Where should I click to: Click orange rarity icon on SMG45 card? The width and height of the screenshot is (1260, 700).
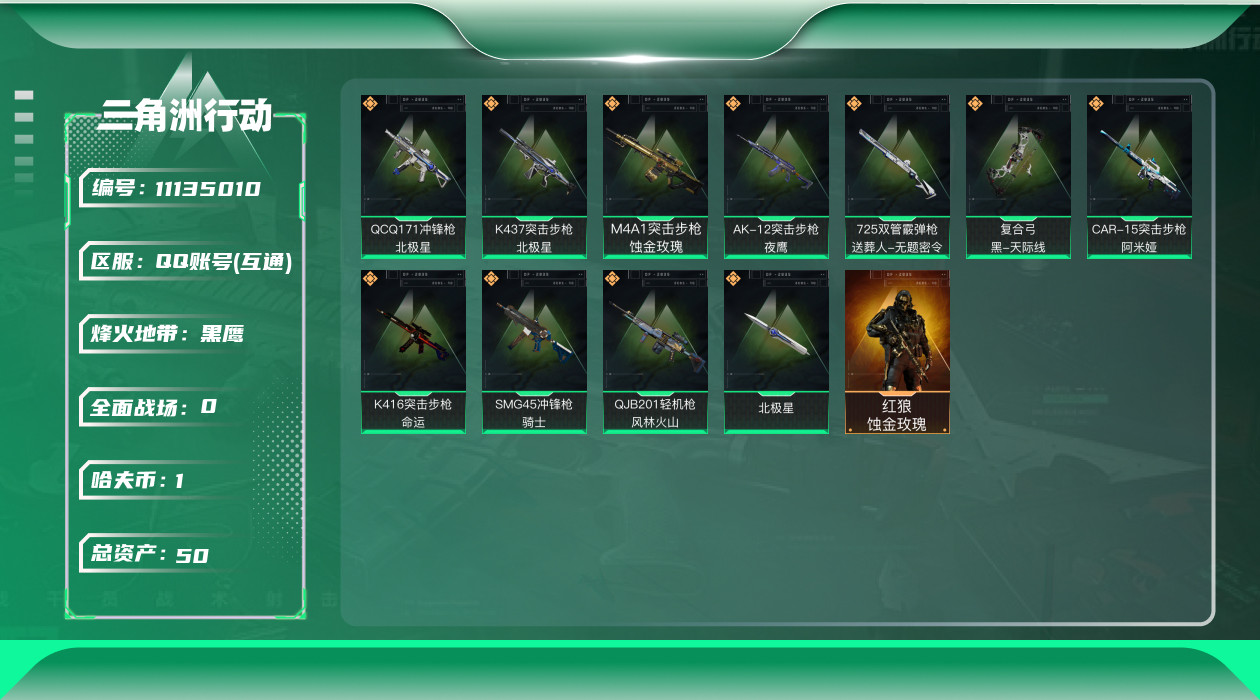[x=491, y=278]
